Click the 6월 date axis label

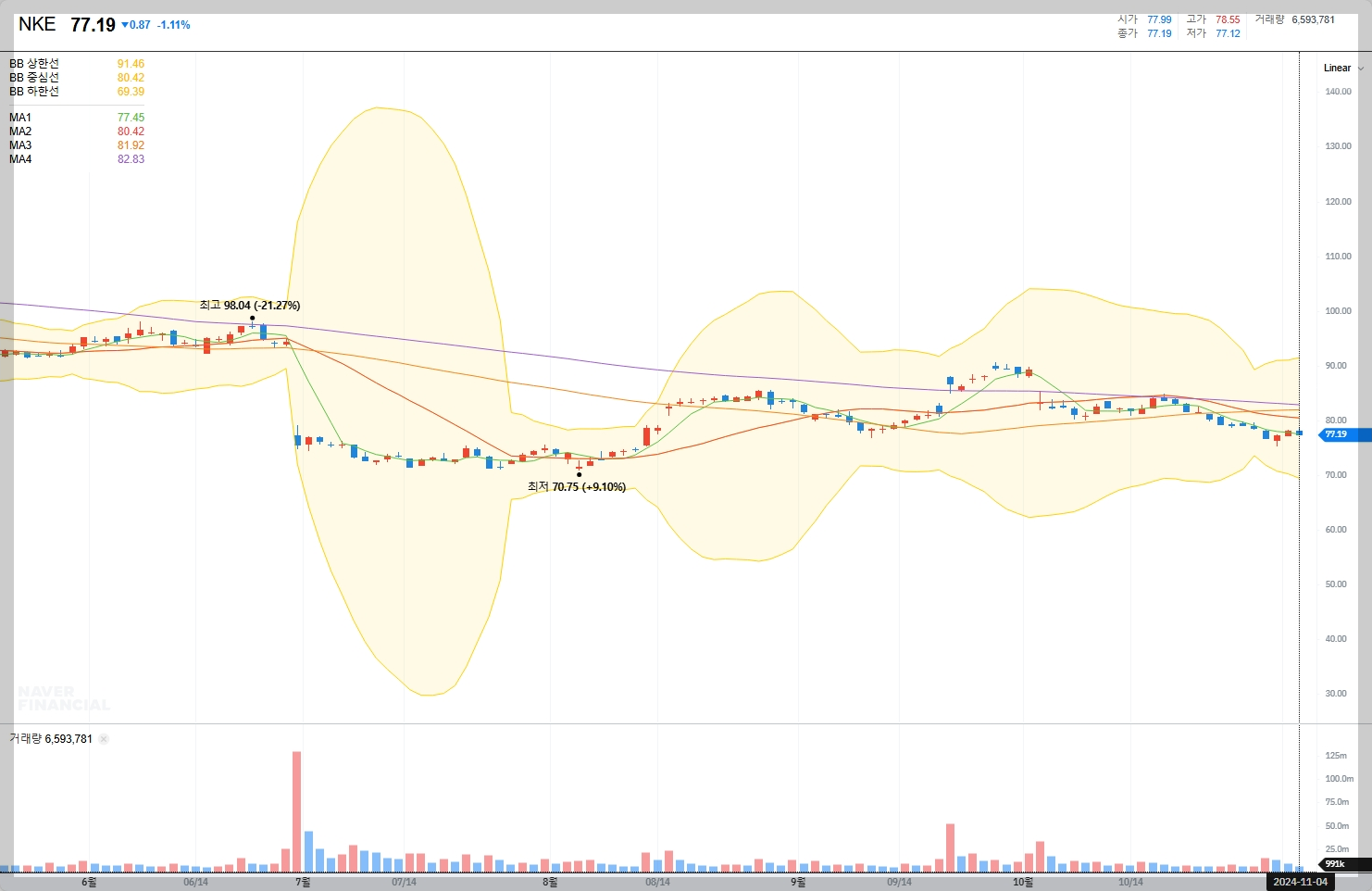coord(89,882)
